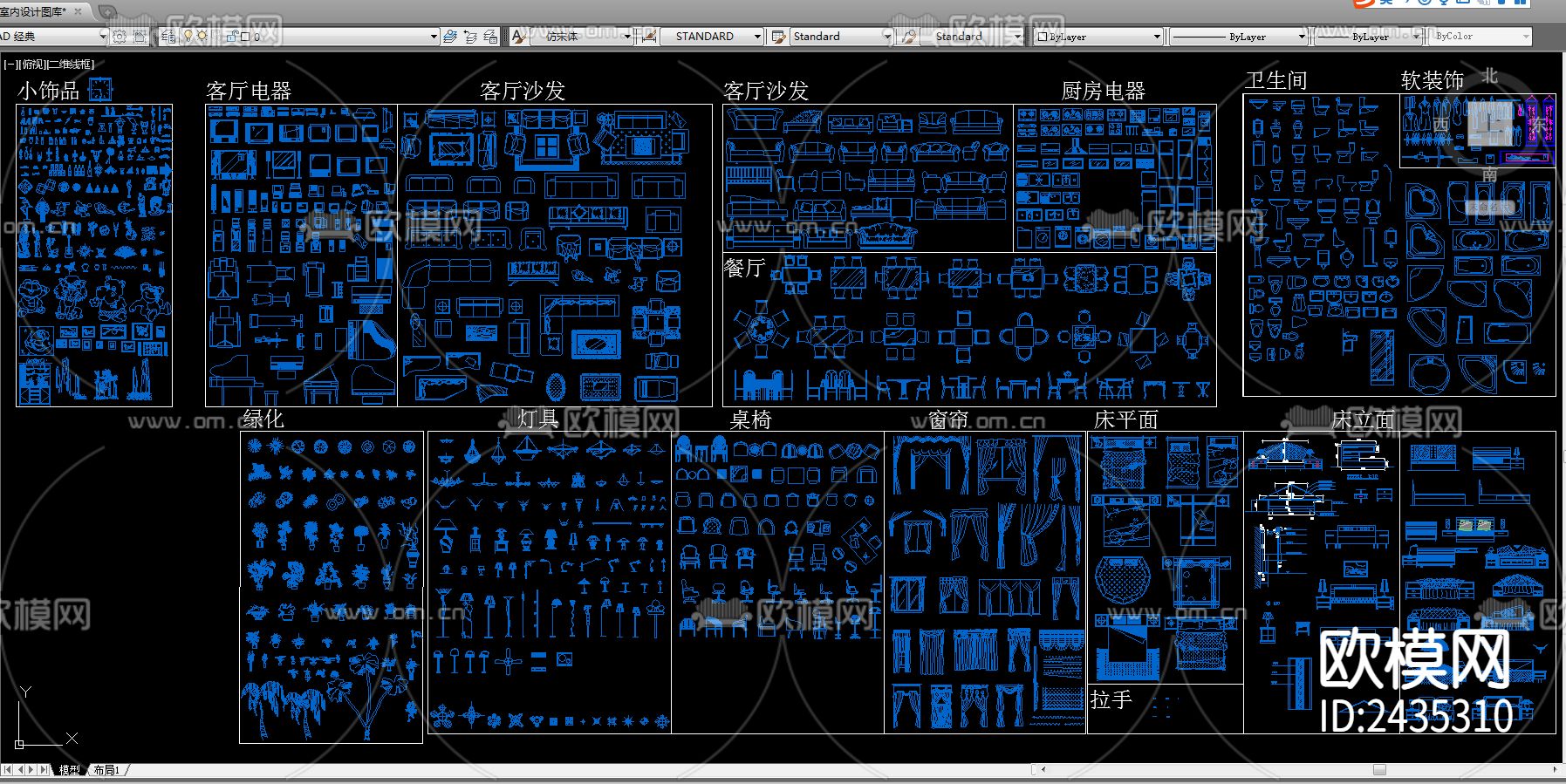This screenshot has height=784, width=1566.
Task: Jump to last layout tab arrow
Action: pyautogui.click(x=44, y=770)
